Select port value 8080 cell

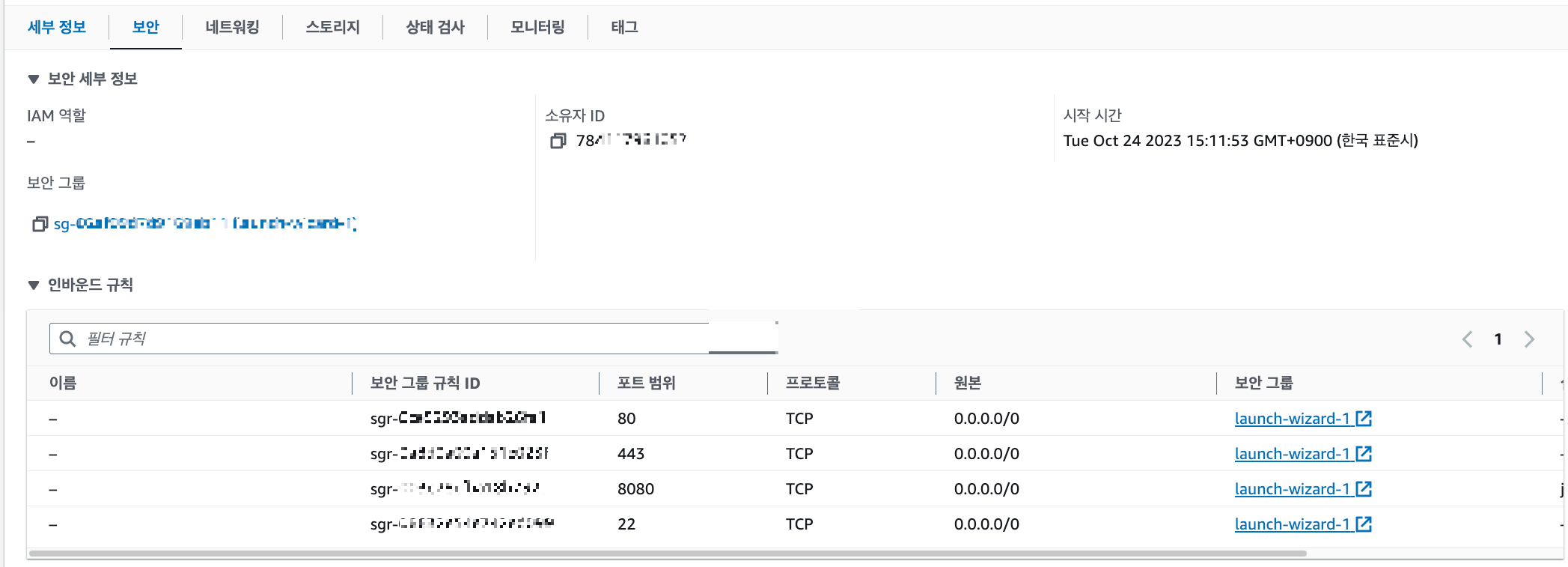[635, 489]
